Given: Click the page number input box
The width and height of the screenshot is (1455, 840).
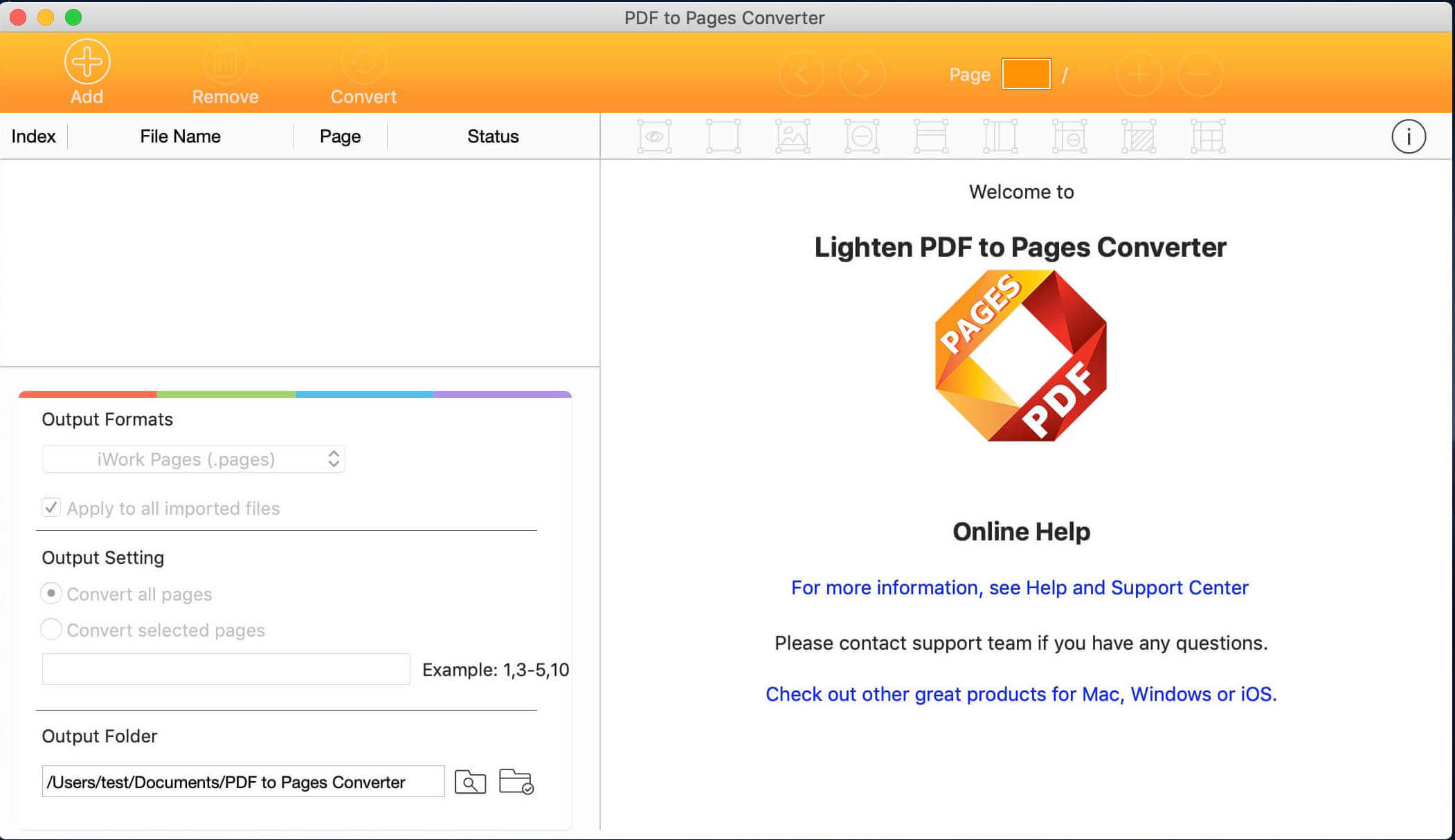Looking at the screenshot, I should pyautogui.click(x=1026, y=74).
